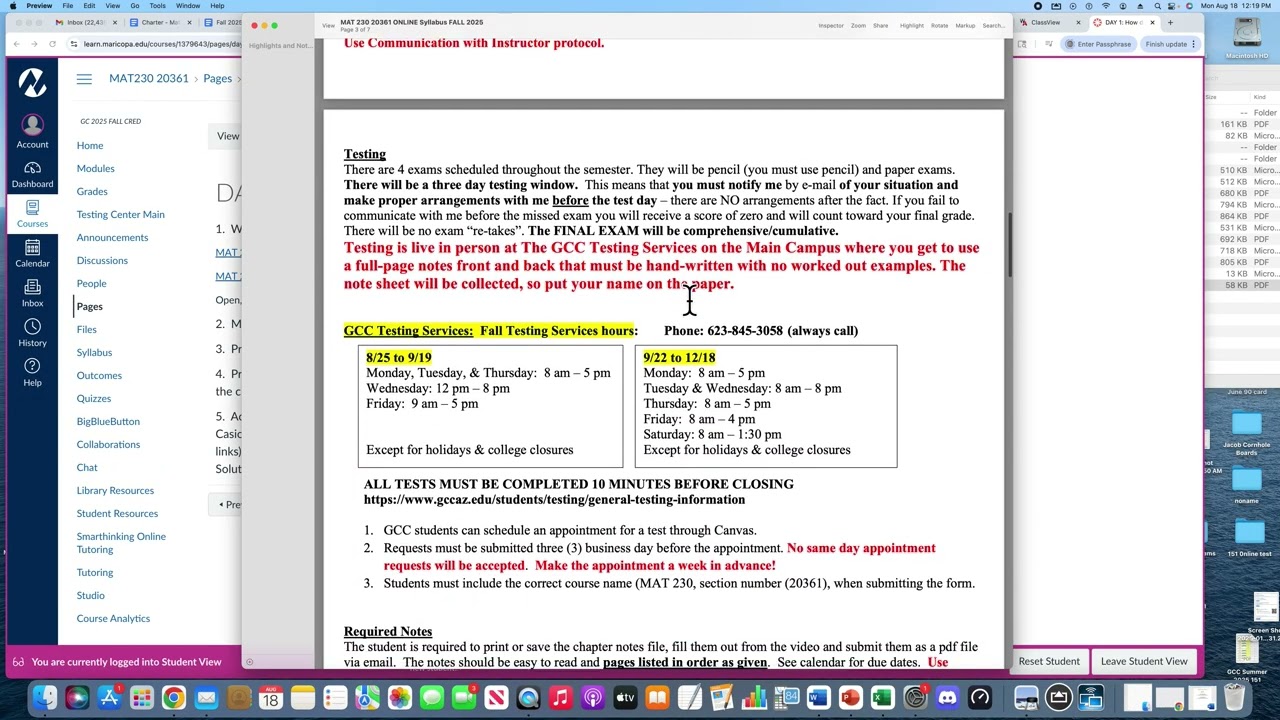Open a new Chrome tab with plus
The width and height of the screenshot is (1280, 720).
[1170, 22]
